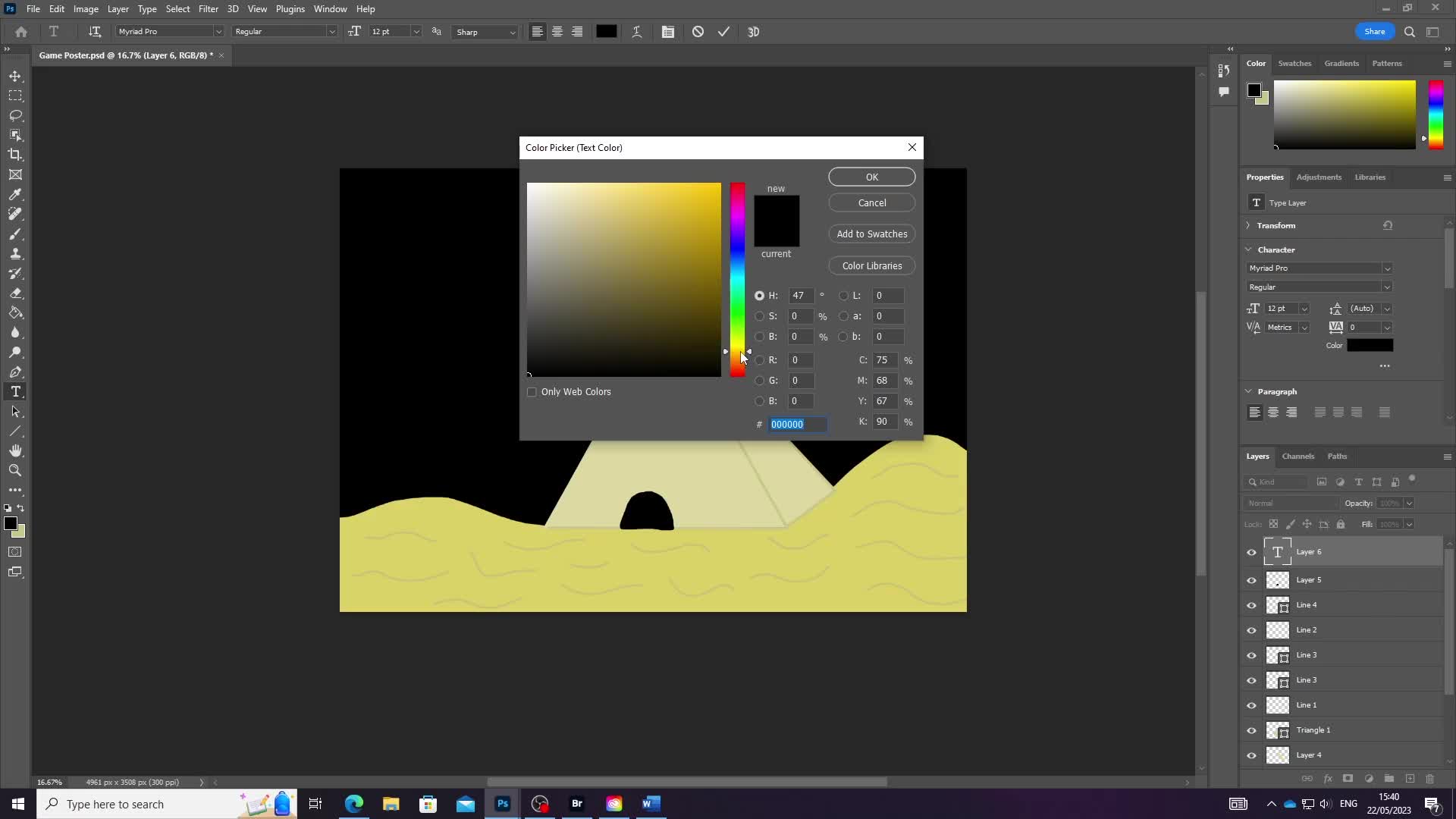Screen dimensions: 1456x819
Task: Click left align text icon in options bar
Action: (x=537, y=32)
